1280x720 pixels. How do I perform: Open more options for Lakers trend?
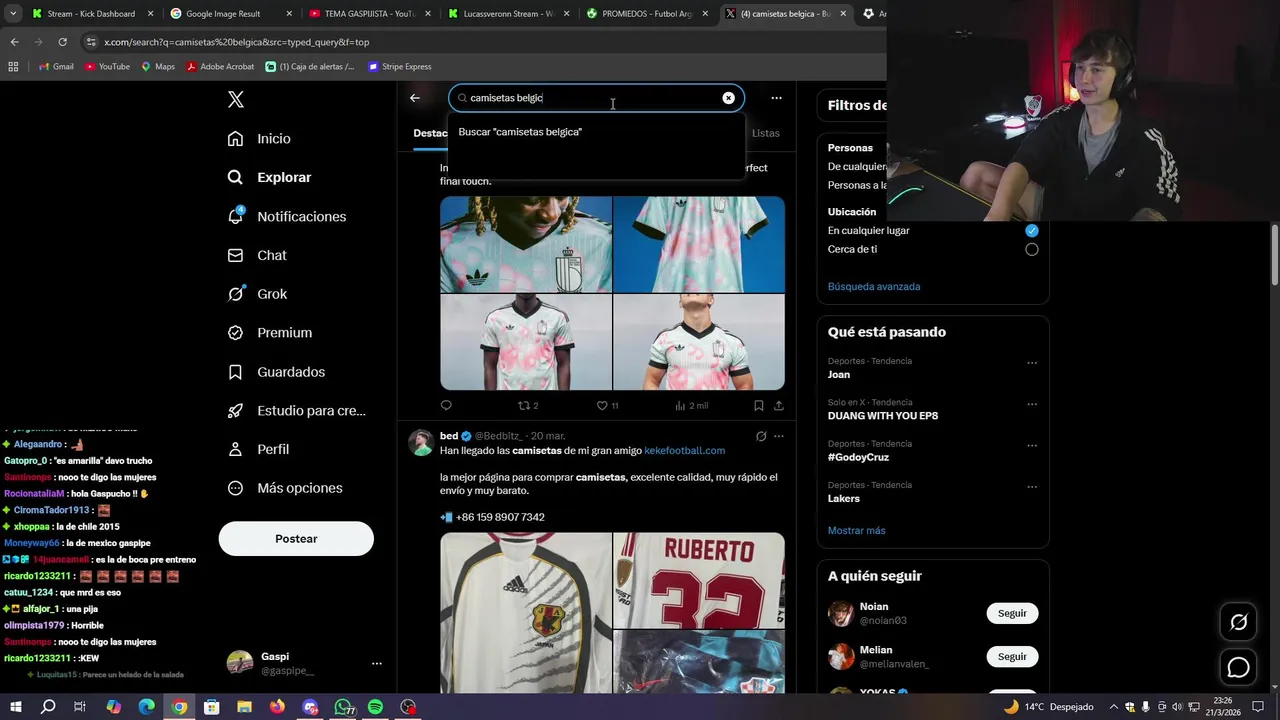click(1032, 487)
